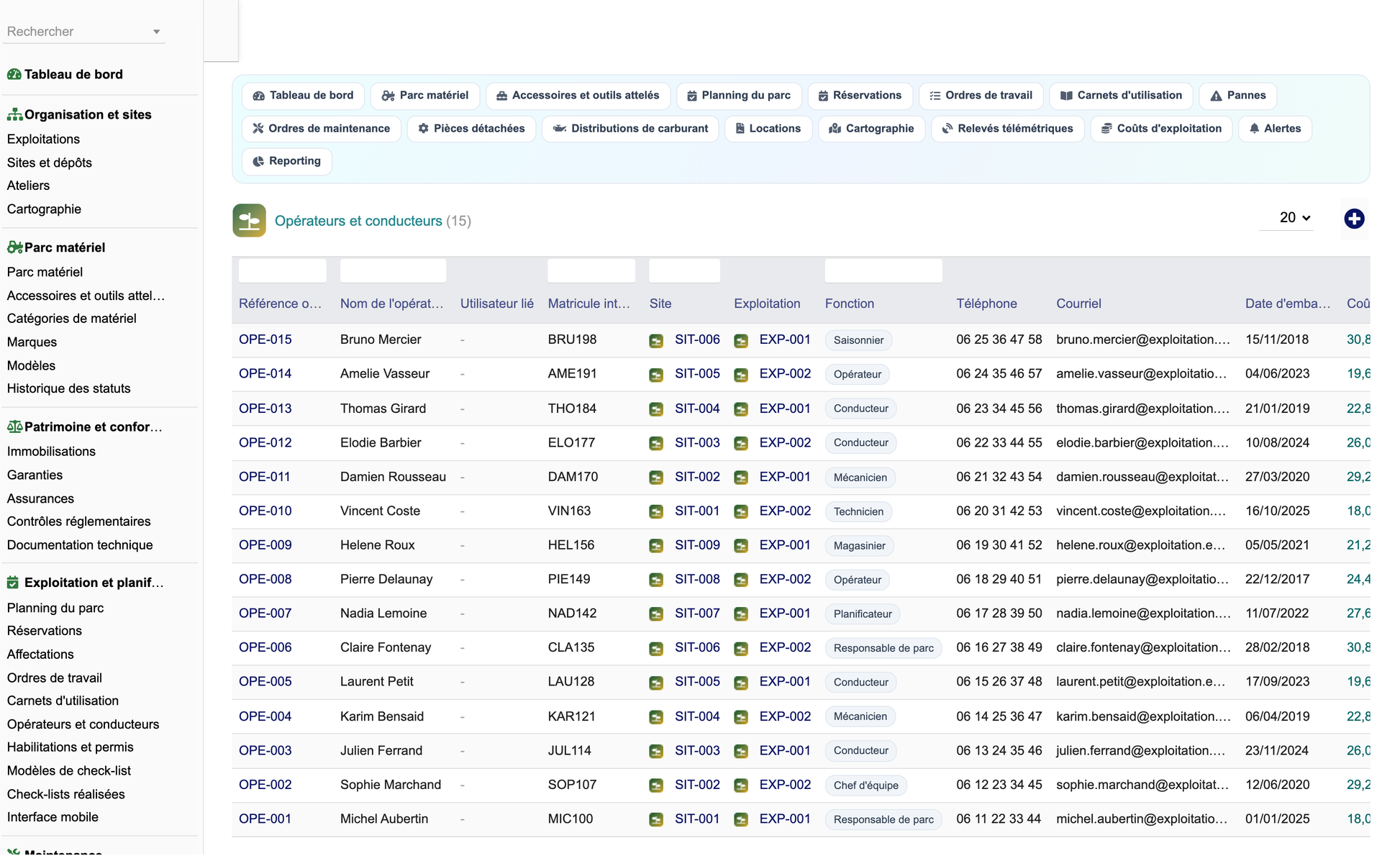Sort by the Courriel column header
This screenshot has width=1400, height=866.
(x=1078, y=304)
